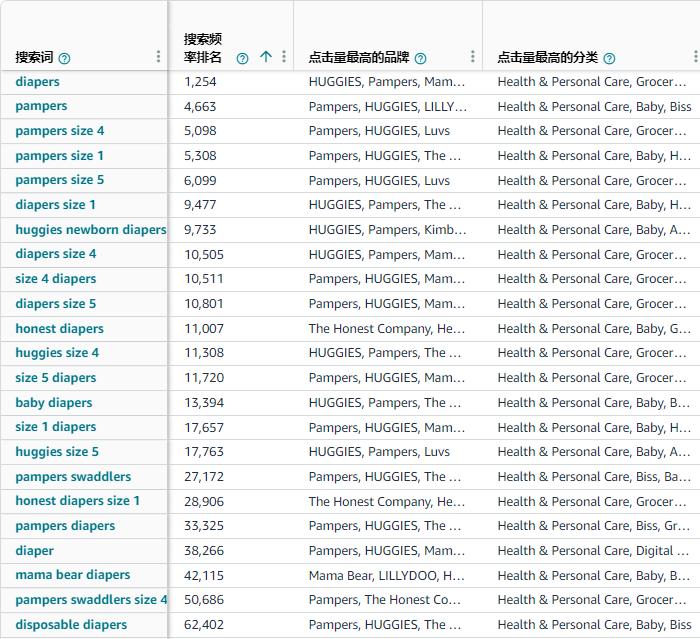
Task: Select rank value 11,007
Action: point(204,329)
